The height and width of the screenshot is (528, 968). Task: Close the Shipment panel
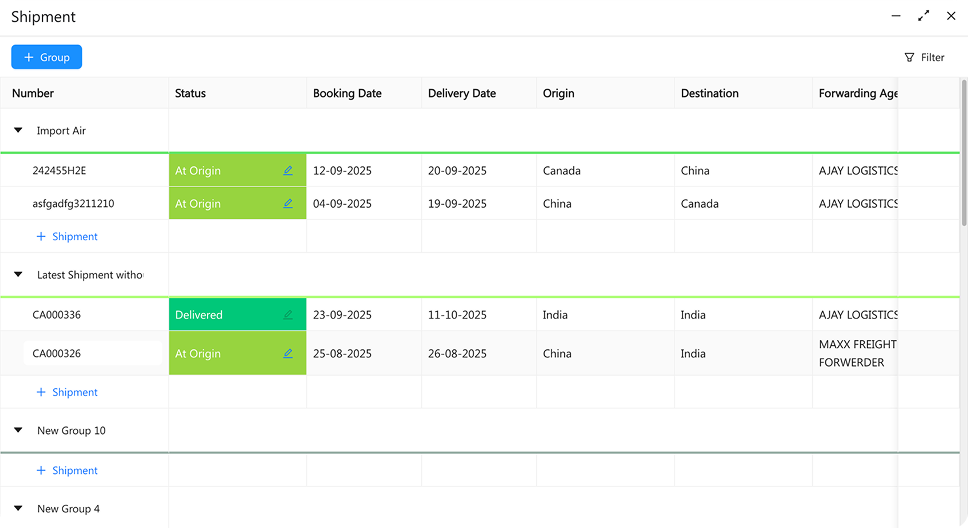(951, 16)
